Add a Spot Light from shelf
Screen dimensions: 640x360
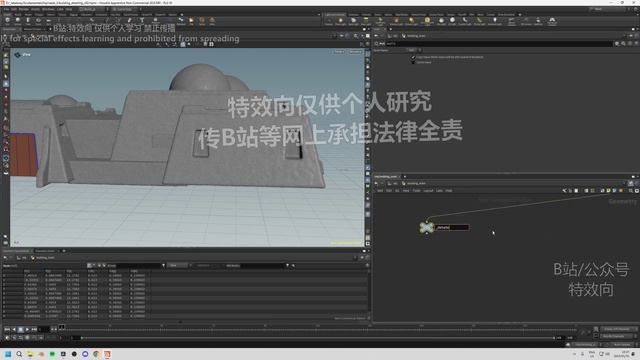click(353, 21)
